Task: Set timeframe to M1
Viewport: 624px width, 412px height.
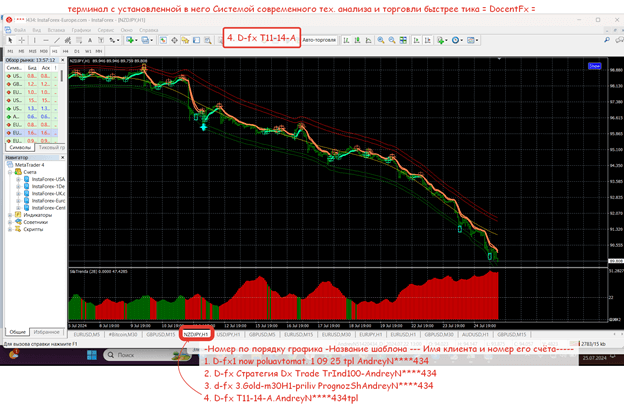Action: [10, 51]
